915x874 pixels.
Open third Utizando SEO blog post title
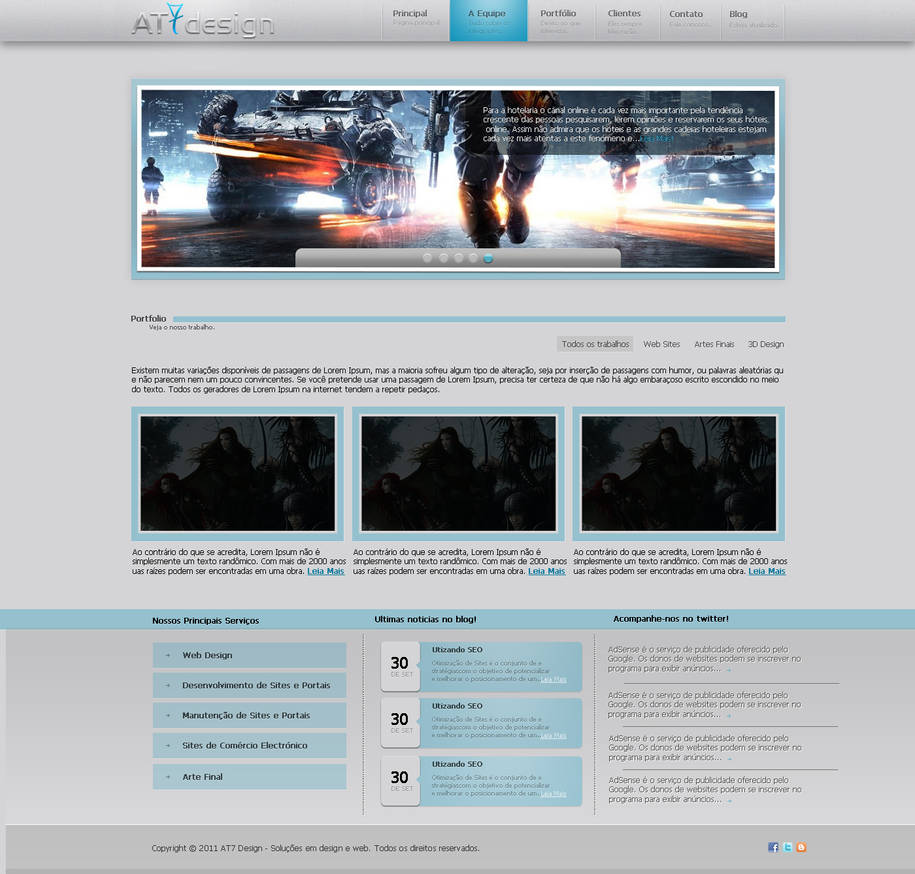457,764
